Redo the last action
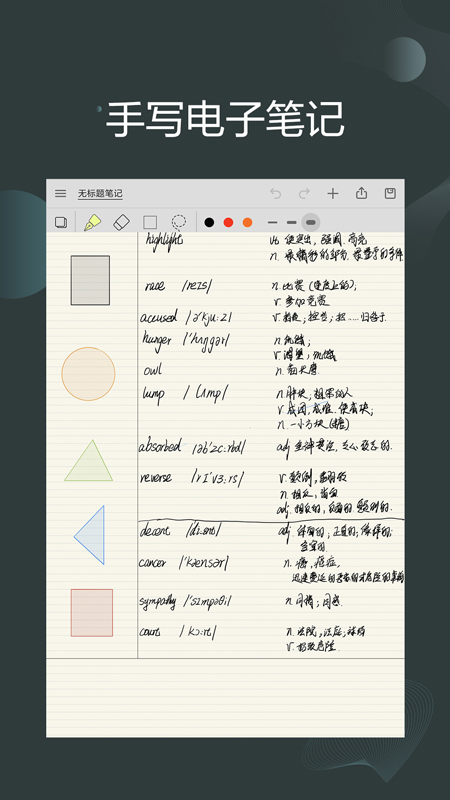The width and height of the screenshot is (450, 800). coord(304,193)
